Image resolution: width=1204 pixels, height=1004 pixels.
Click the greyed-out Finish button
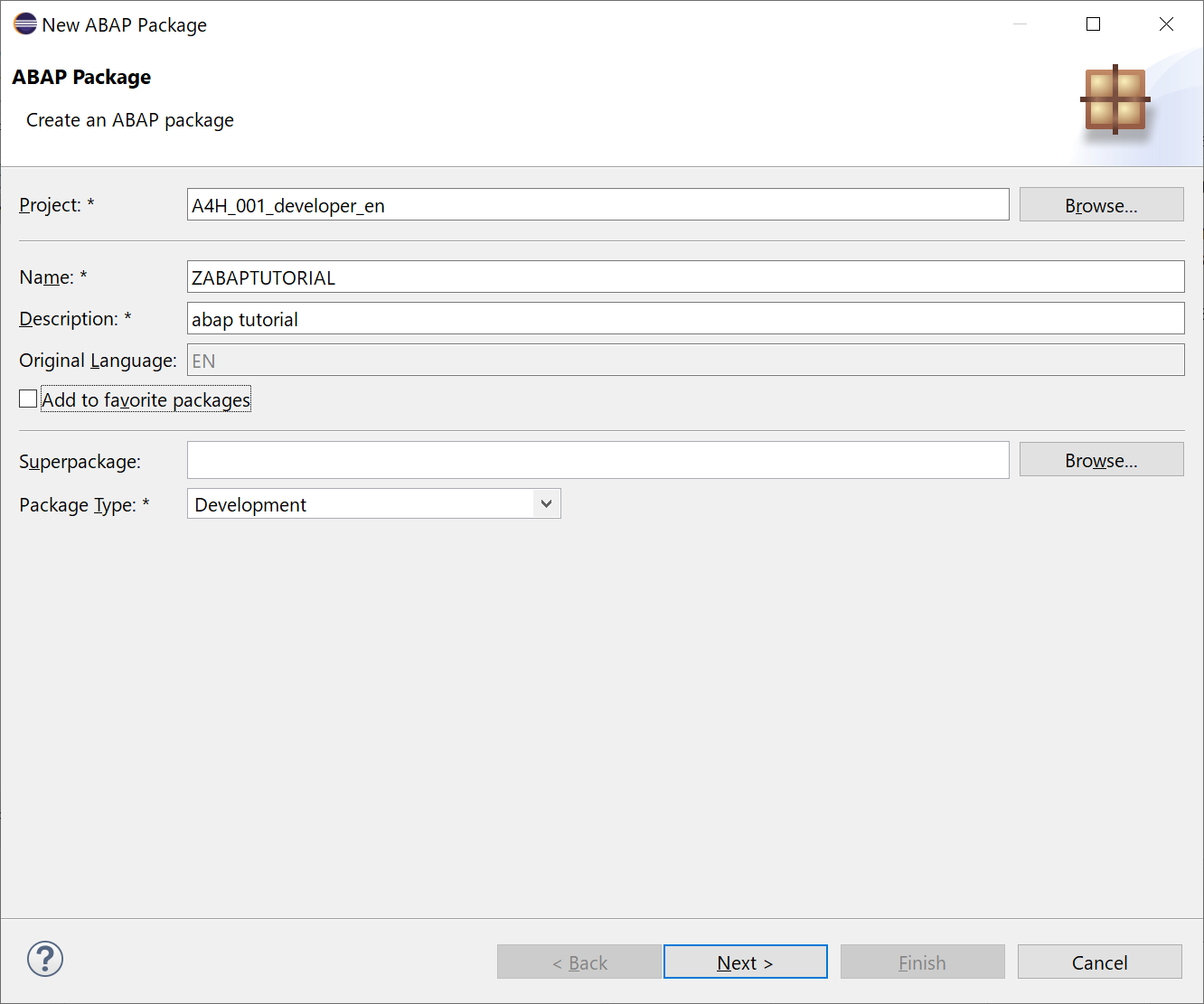point(922,962)
